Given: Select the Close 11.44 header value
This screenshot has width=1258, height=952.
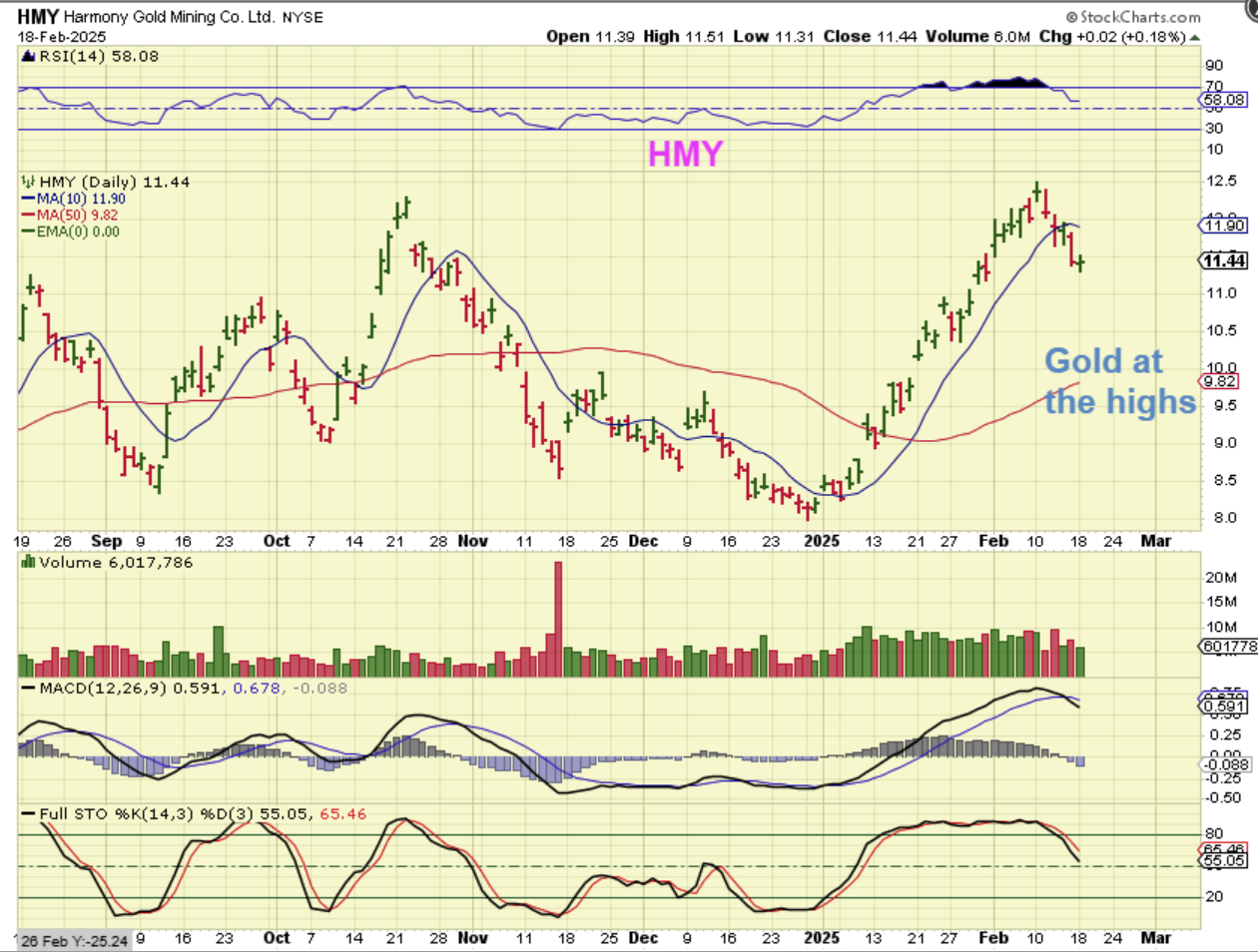Looking at the screenshot, I should click(x=870, y=36).
